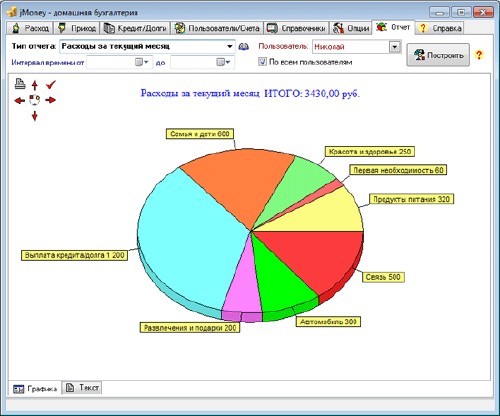The height and width of the screenshot is (416, 500).
Task: Click the yellow question mark near Построить
Action: (479, 55)
